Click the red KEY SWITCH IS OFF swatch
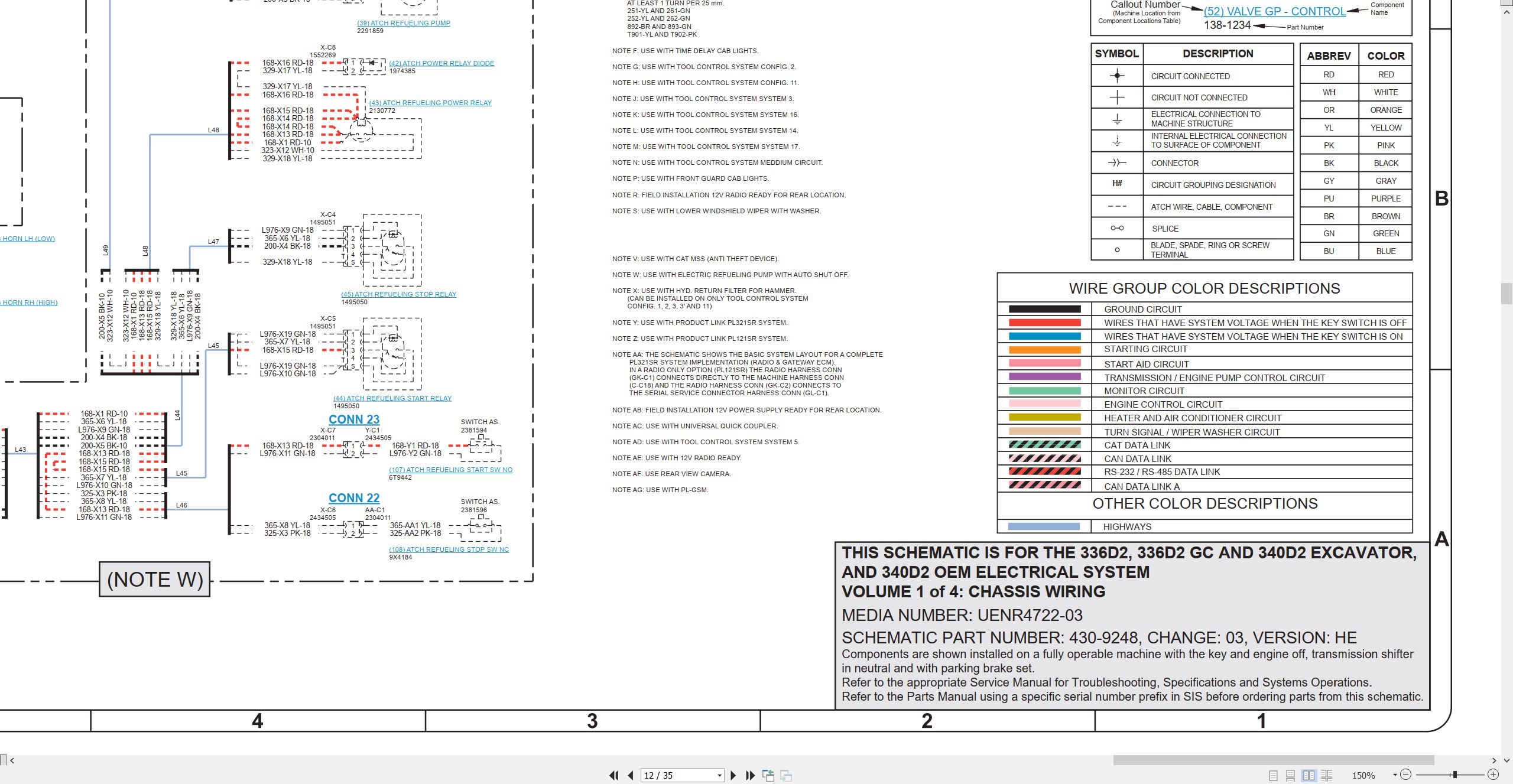Image resolution: width=1513 pixels, height=784 pixels. point(1044,323)
